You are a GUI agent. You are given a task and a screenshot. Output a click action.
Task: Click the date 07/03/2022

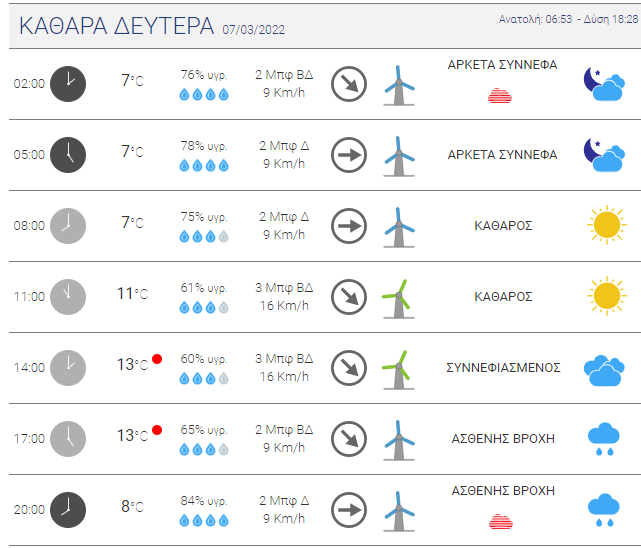click(254, 29)
